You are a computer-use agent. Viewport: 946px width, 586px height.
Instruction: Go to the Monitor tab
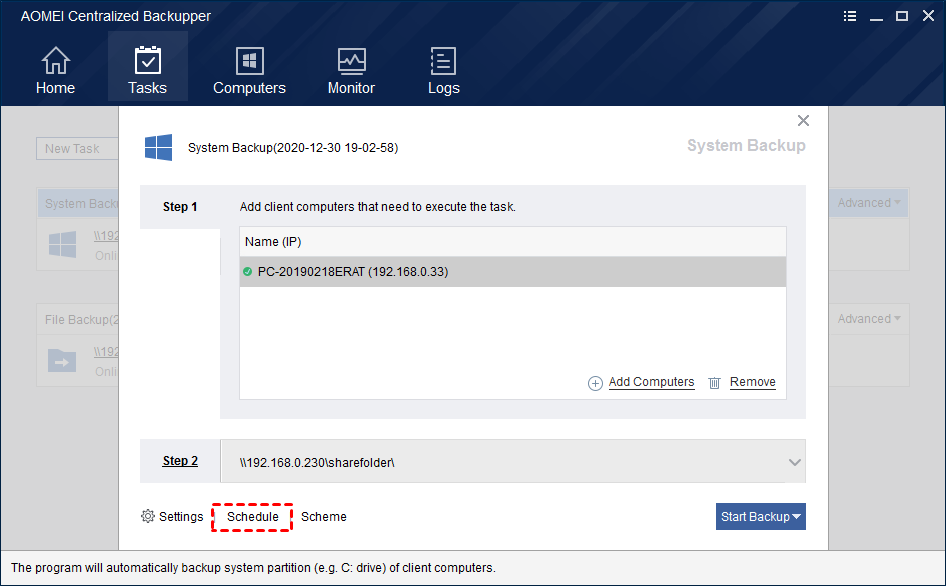point(351,70)
